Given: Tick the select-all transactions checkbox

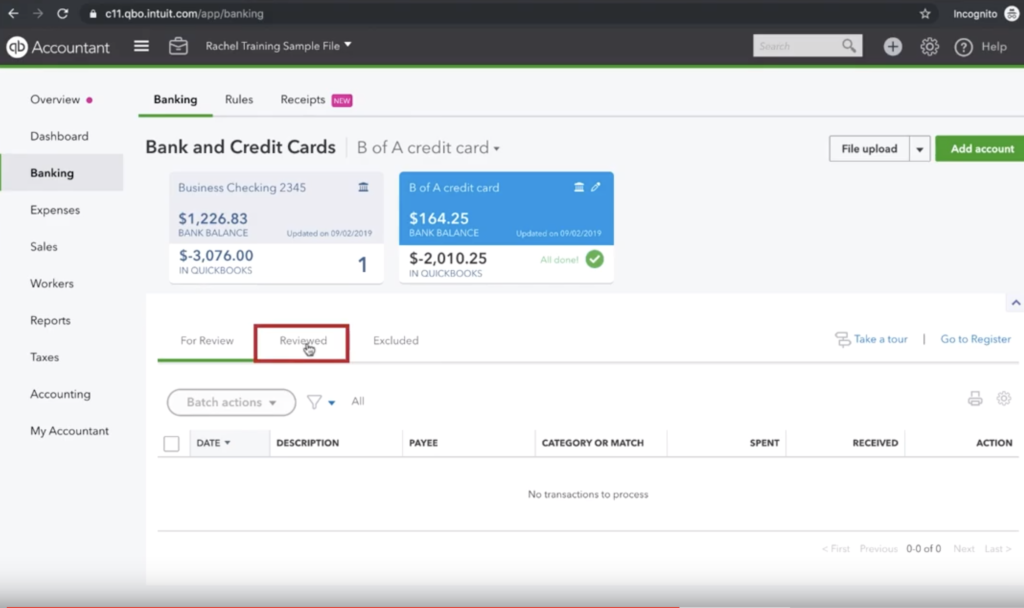Looking at the screenshot, I should pyautogui.click(x=171, y=443).
